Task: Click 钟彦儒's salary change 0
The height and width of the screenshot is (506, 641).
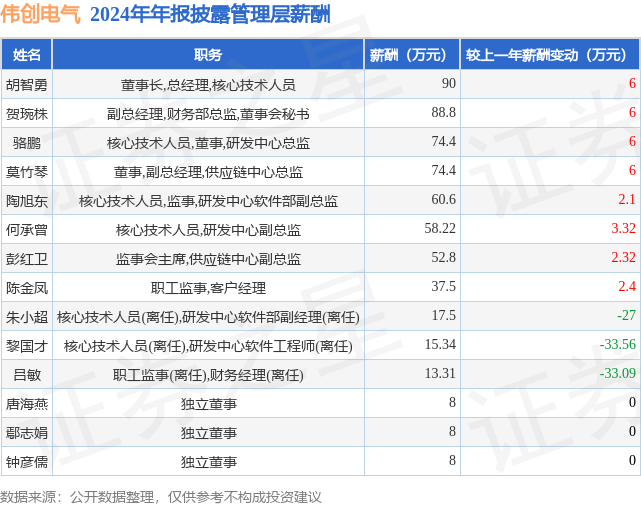Action: 632,461
